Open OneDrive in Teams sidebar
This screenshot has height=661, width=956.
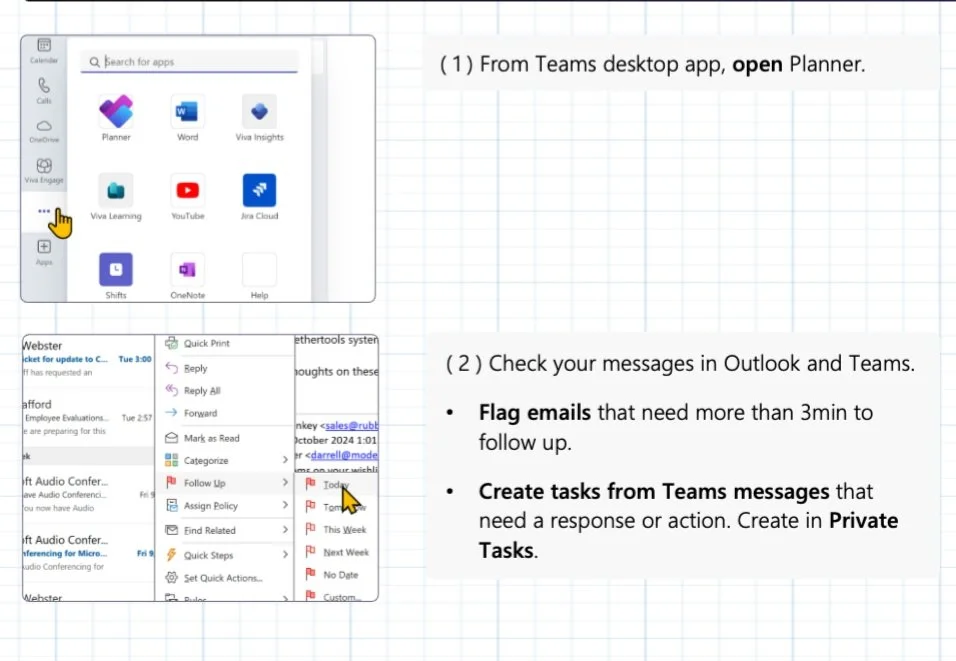(44, 130)
